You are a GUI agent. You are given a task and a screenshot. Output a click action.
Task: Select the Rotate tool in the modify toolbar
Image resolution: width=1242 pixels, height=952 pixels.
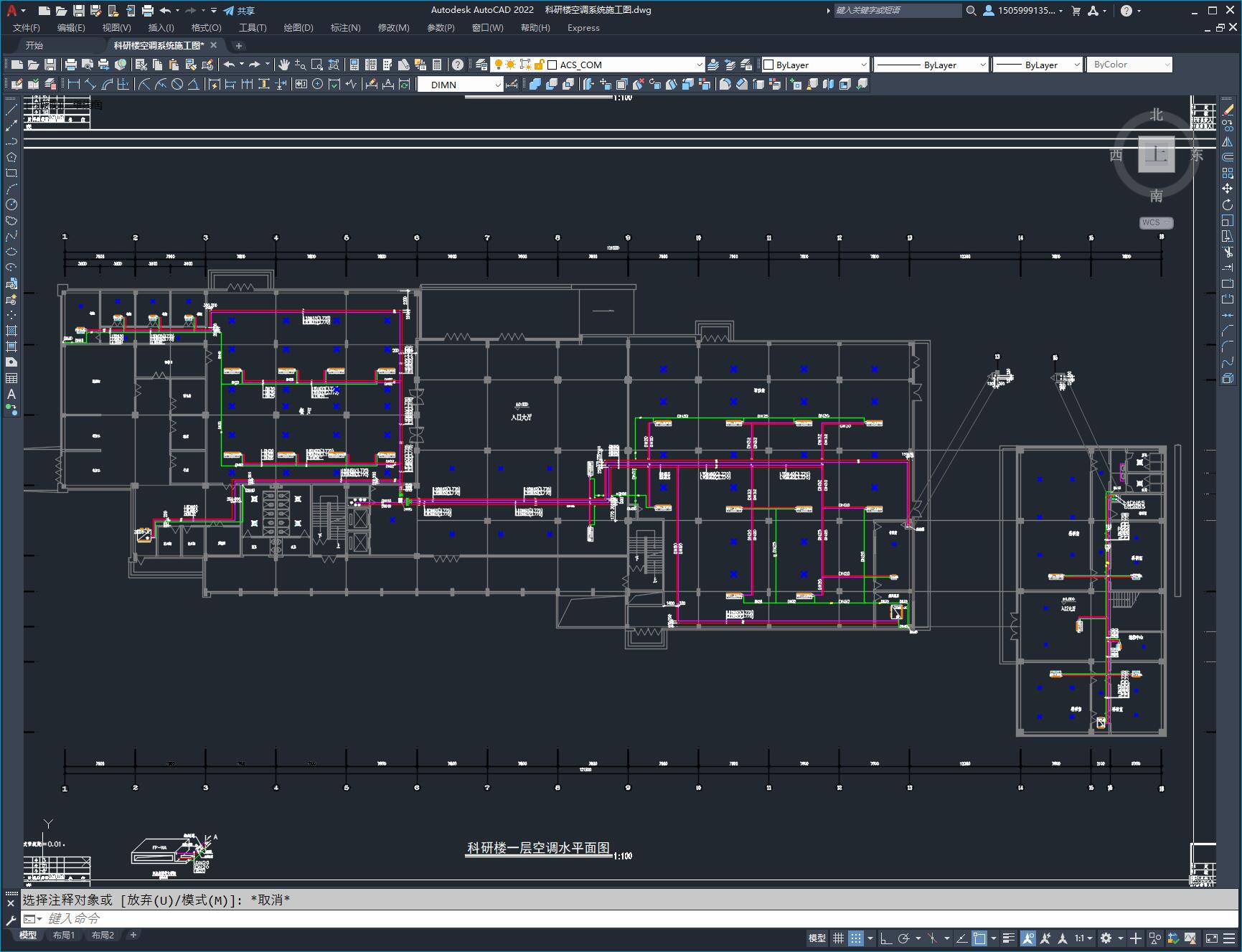[1228, 204]
